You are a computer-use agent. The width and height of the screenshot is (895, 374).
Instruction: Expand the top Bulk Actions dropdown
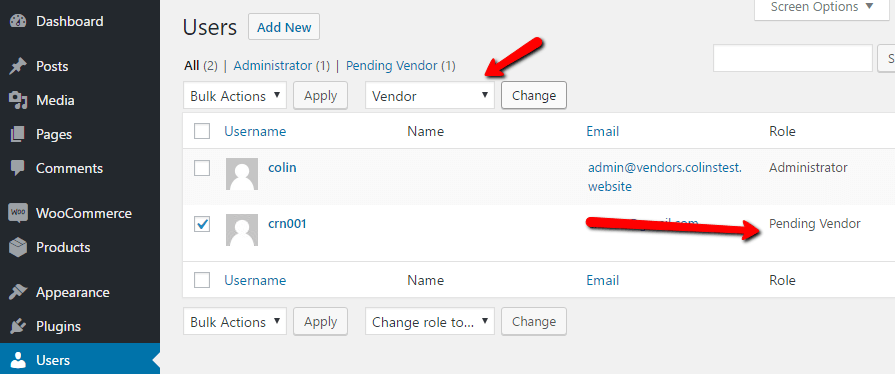pyautogui.click(x=235, y=95)
